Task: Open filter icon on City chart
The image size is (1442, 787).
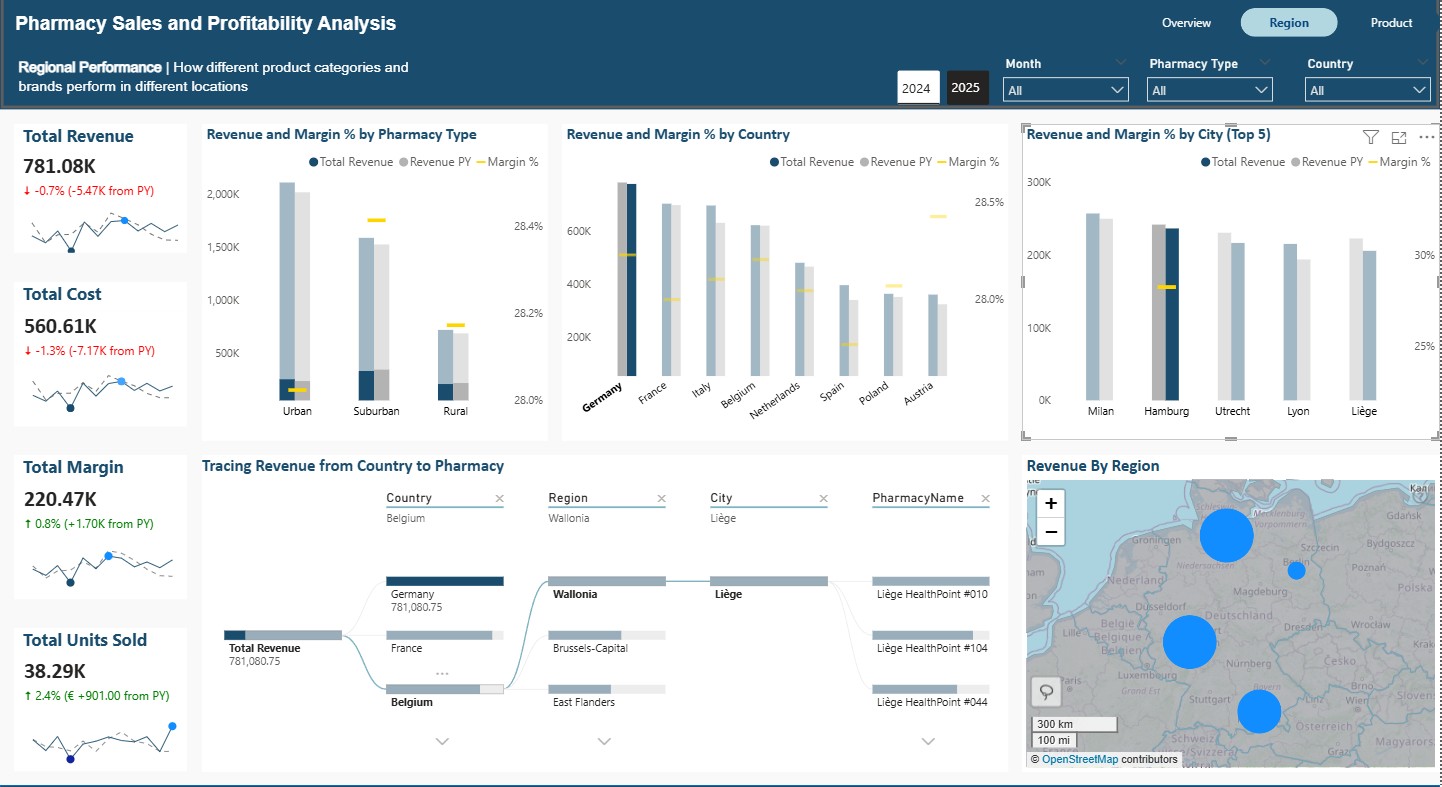Action: 1371,138
